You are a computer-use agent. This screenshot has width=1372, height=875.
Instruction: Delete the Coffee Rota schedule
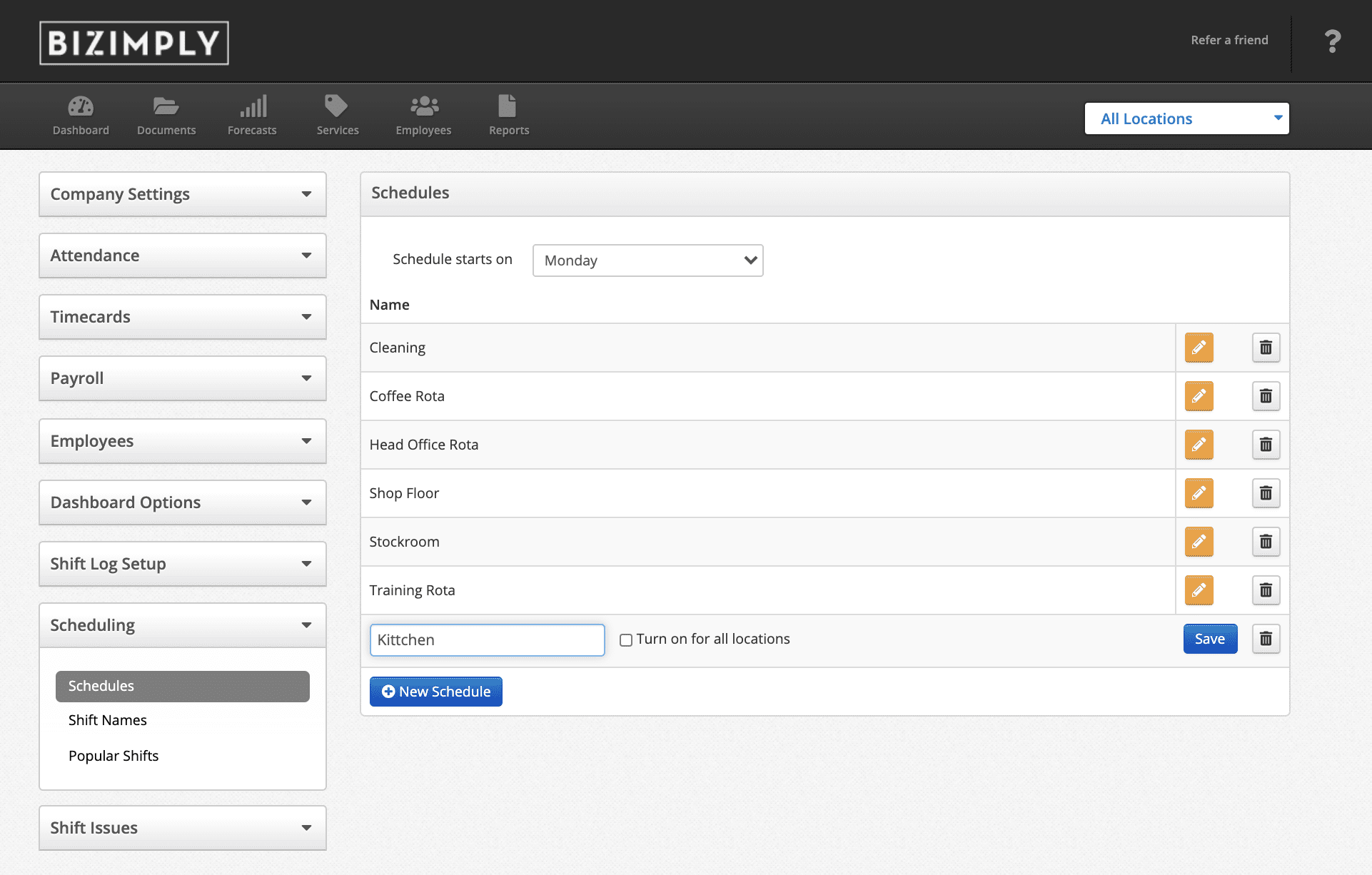tap(1266, 396)
